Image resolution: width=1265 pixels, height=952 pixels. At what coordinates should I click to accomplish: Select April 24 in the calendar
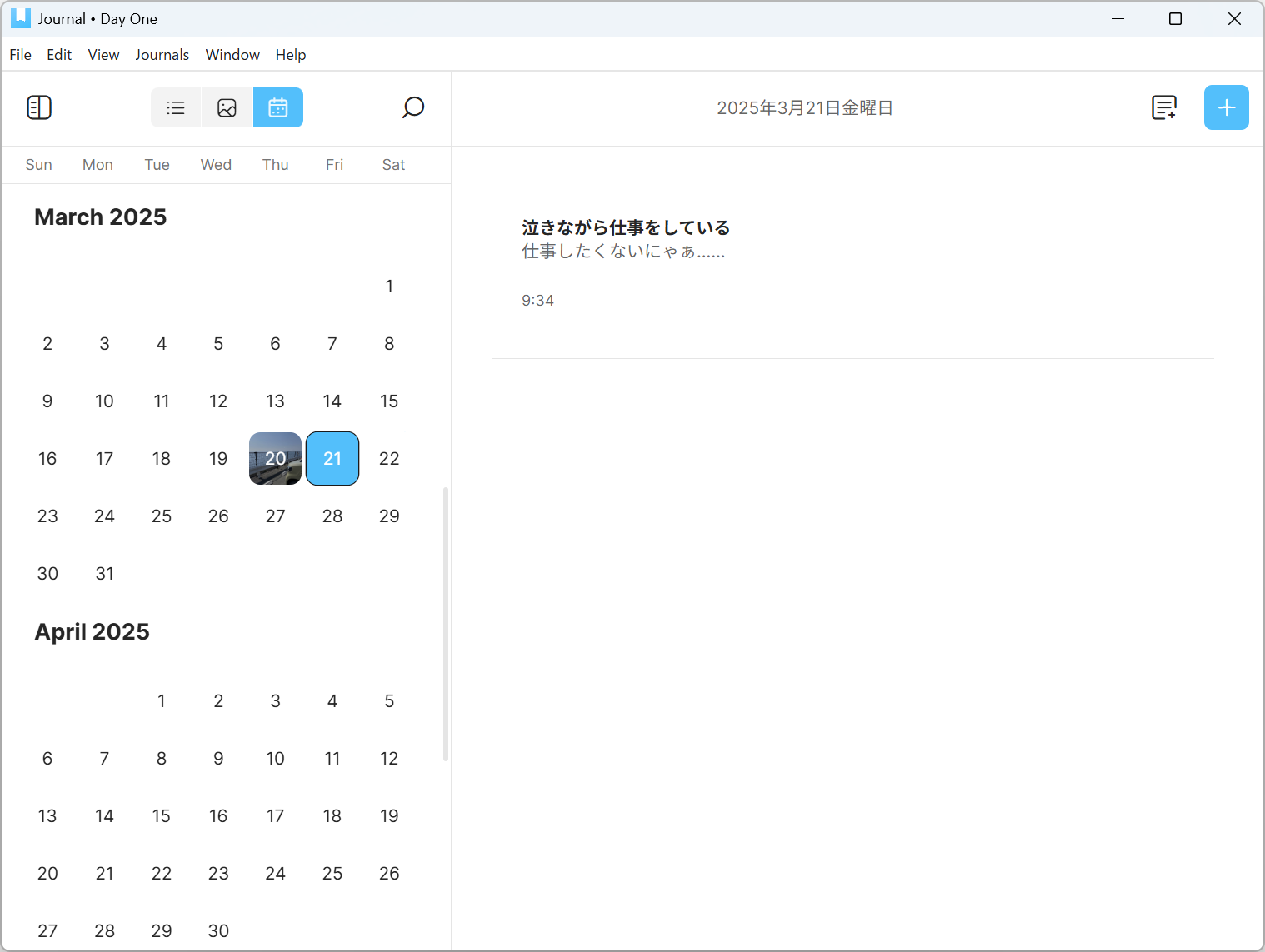click(276, 873)
